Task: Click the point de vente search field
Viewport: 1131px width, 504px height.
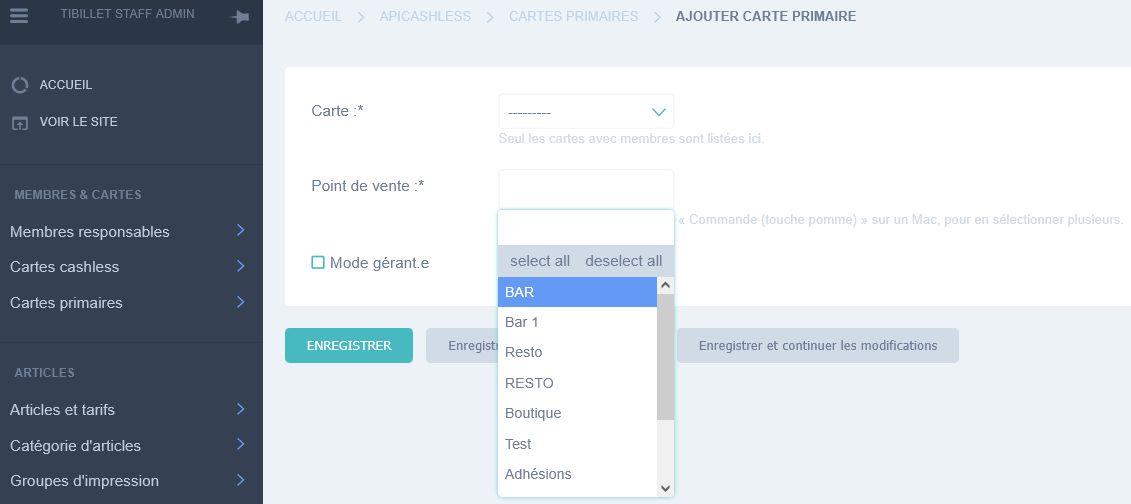Action: tap(586, 228)
